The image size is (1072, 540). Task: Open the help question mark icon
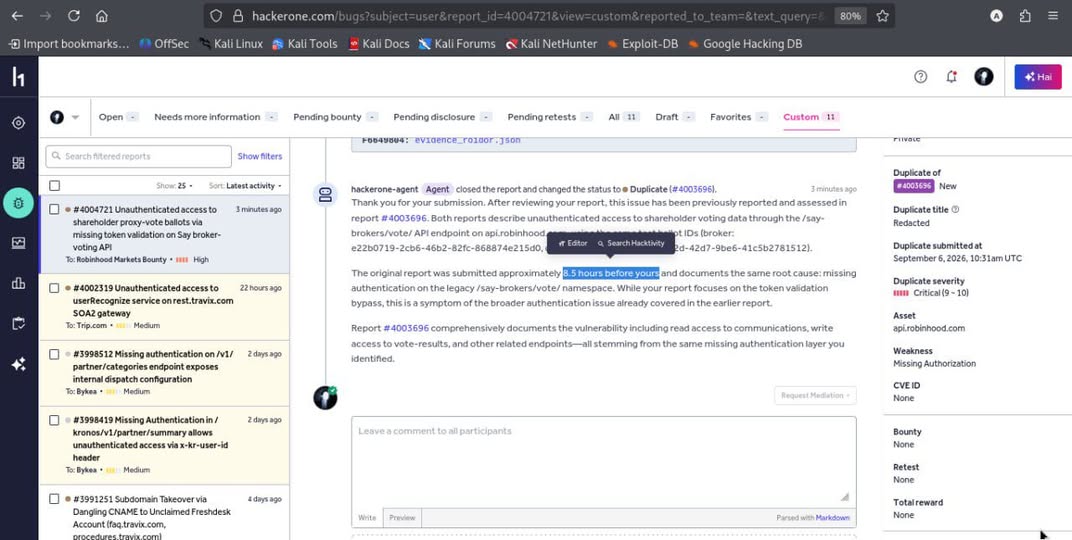pyautogui.click(x=920, y=77)
